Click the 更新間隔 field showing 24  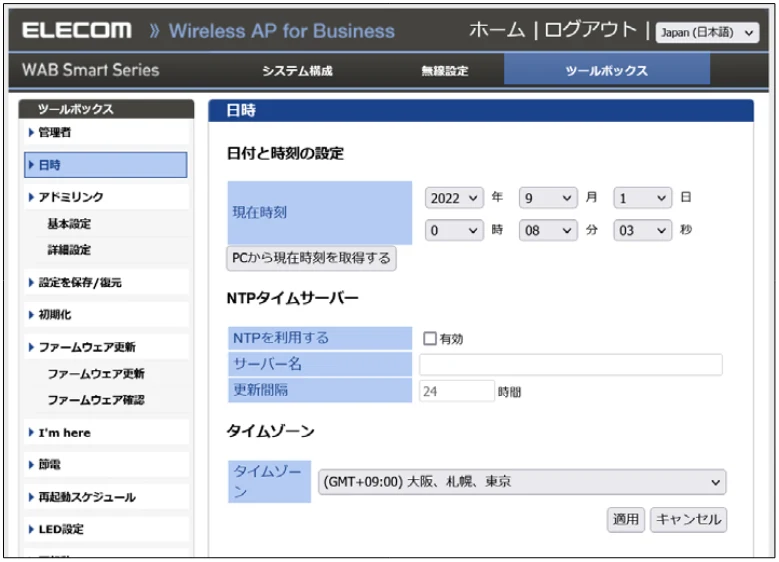click(x=457, y=392)
